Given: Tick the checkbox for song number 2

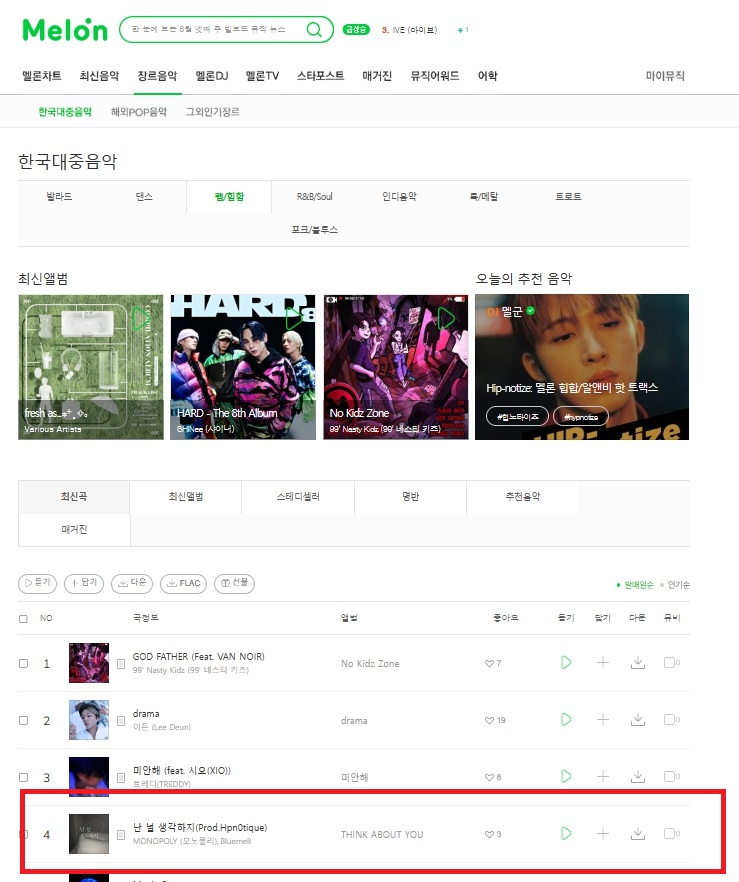Looking at the screenshot, I should click(x=24, y=721).
